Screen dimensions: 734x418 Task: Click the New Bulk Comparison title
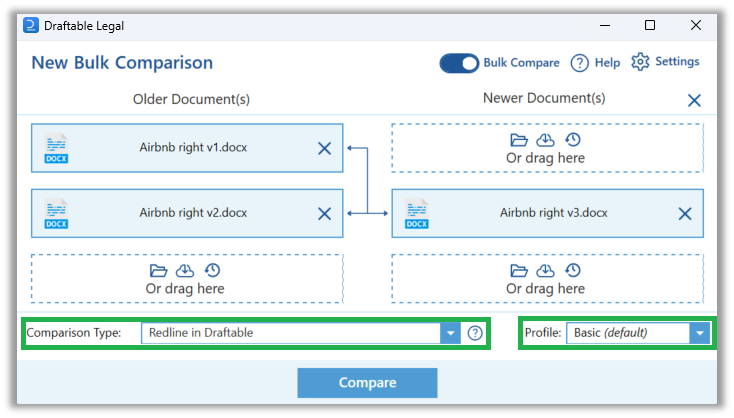(122, 63)
